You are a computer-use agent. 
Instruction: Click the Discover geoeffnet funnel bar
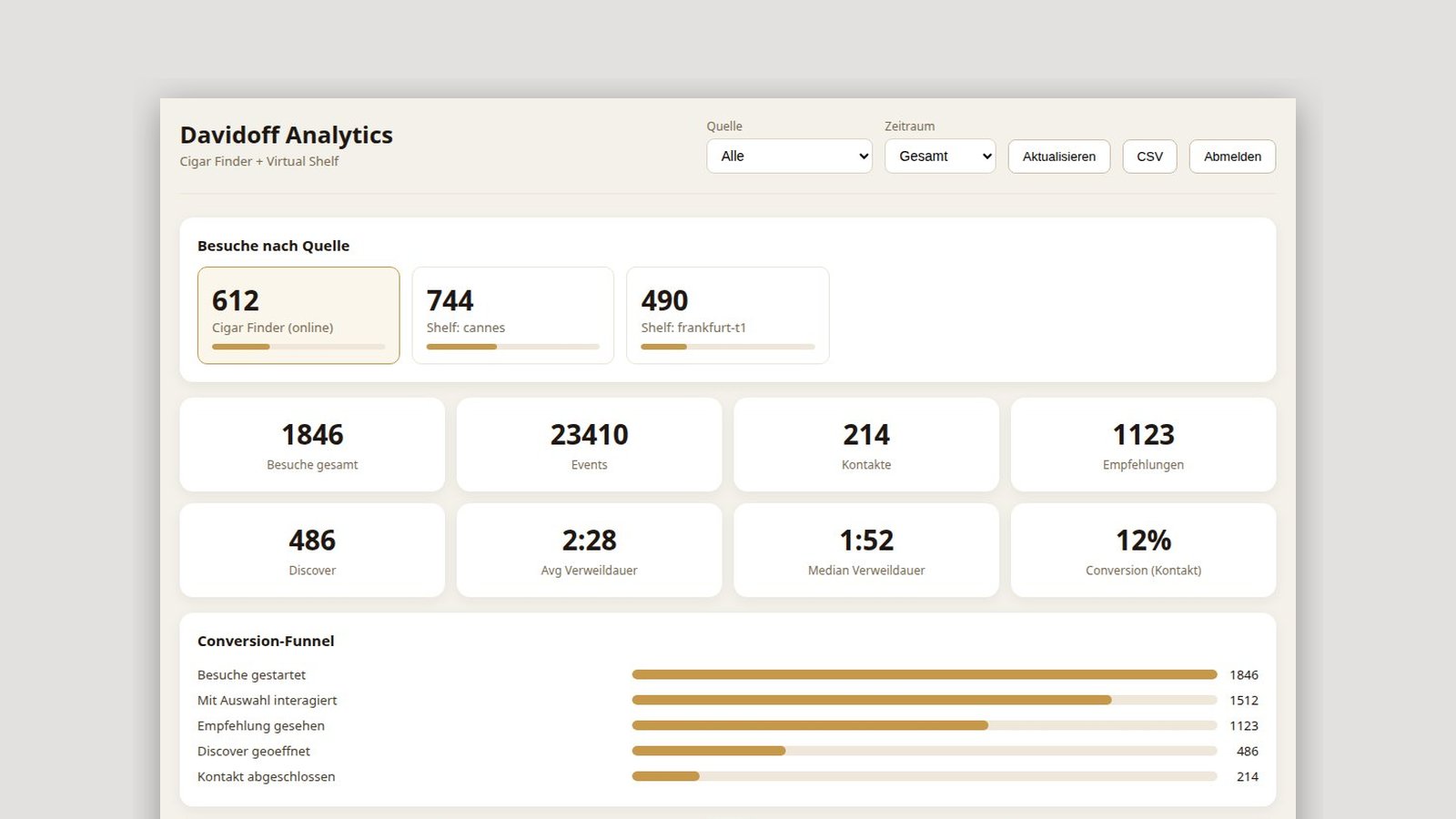925,751
